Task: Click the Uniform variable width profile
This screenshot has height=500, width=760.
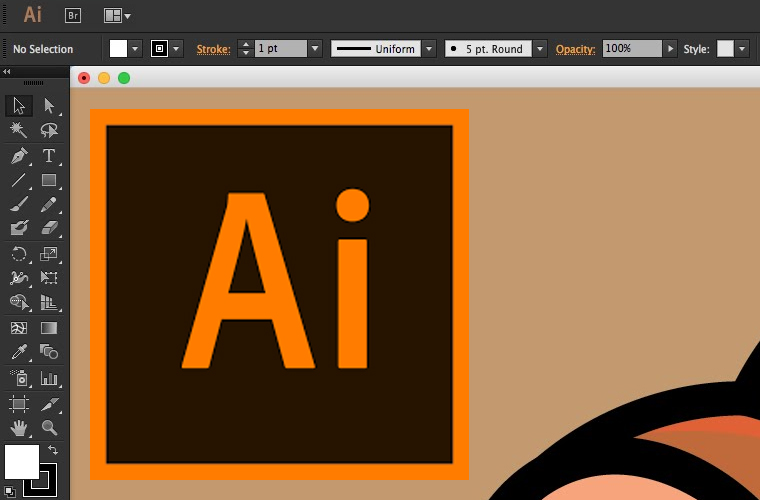Action: (x=376, y=48)
